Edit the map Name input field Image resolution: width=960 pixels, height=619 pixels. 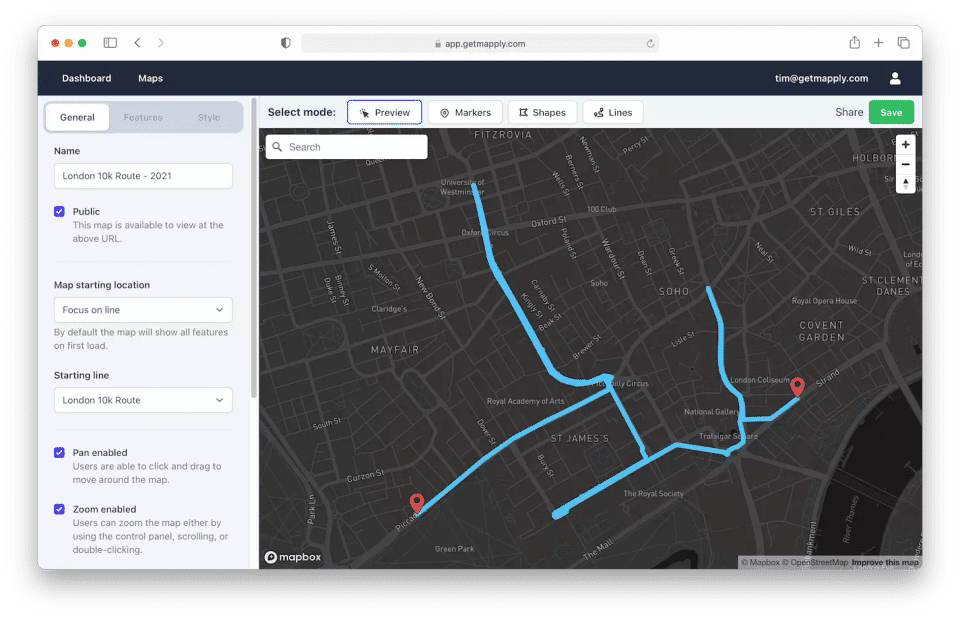[143, 176]
